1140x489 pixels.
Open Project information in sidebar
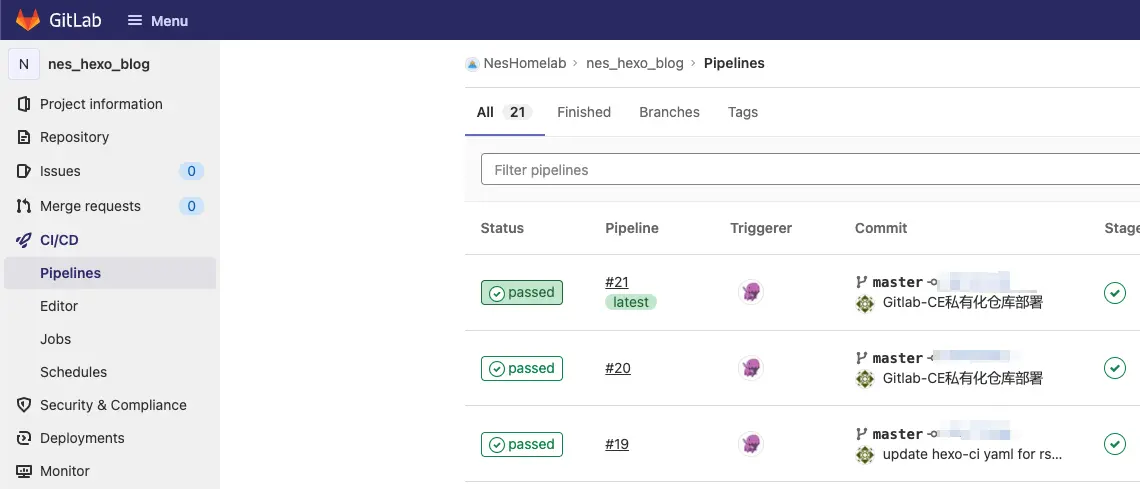(101, 104)
